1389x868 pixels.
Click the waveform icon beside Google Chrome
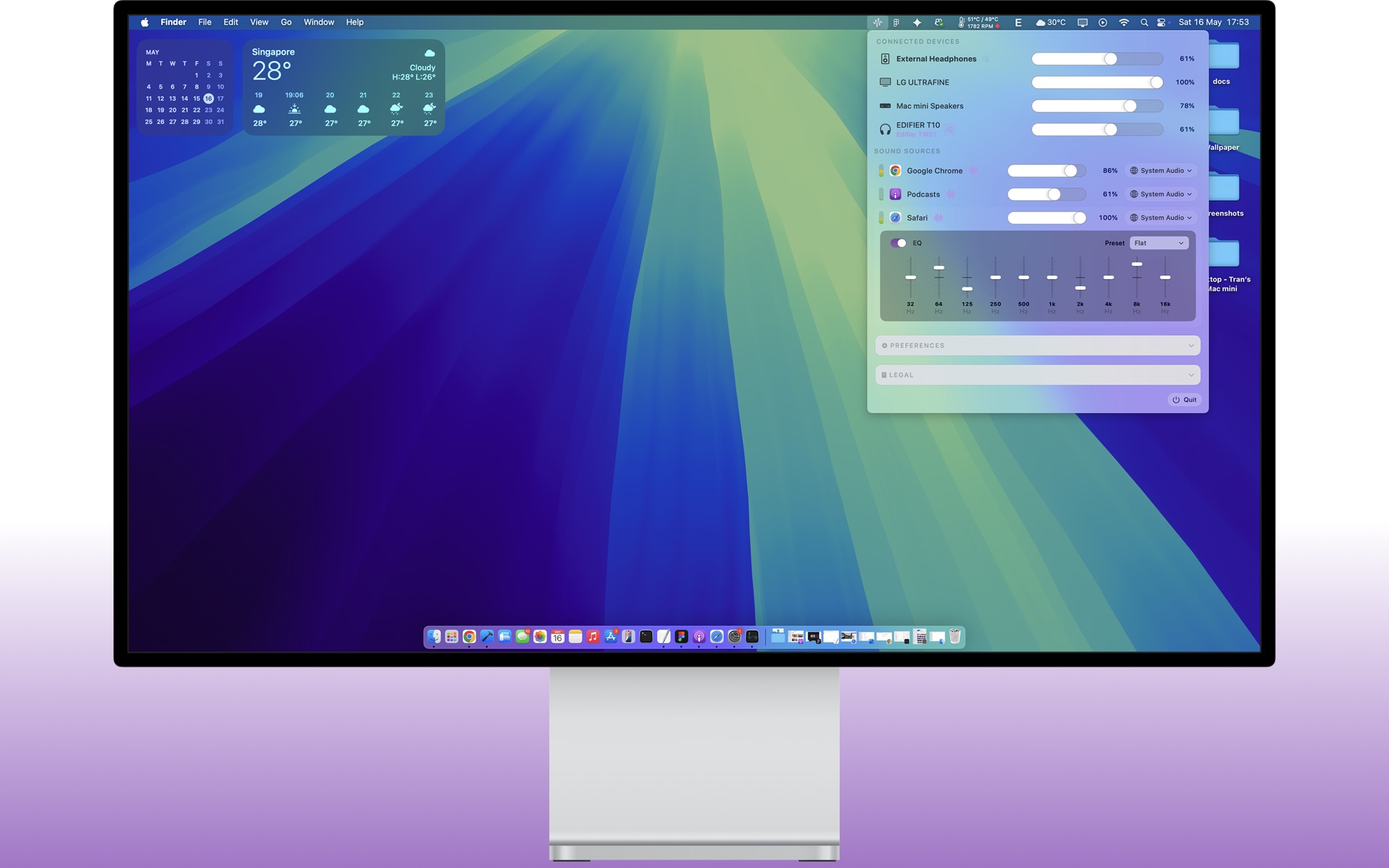pos(974,171)
